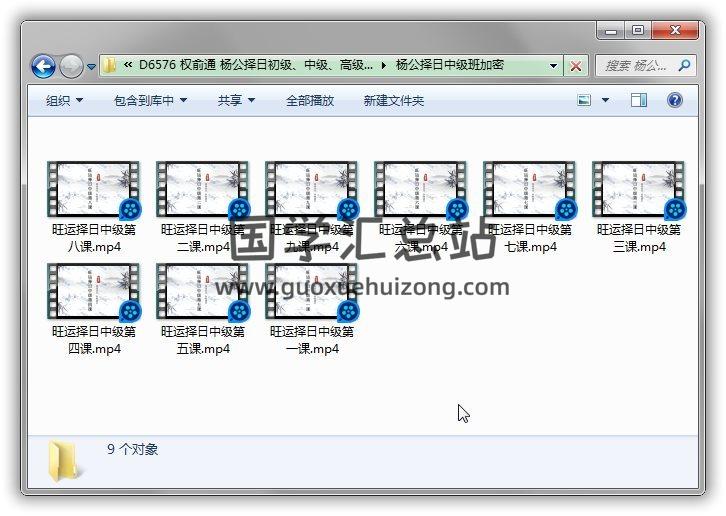The height and width of the screenshot is (516, 726).
Task: Select the file 旺运择日中级第九课.mp4 thumbnail
Action: [x=311, y=189]
